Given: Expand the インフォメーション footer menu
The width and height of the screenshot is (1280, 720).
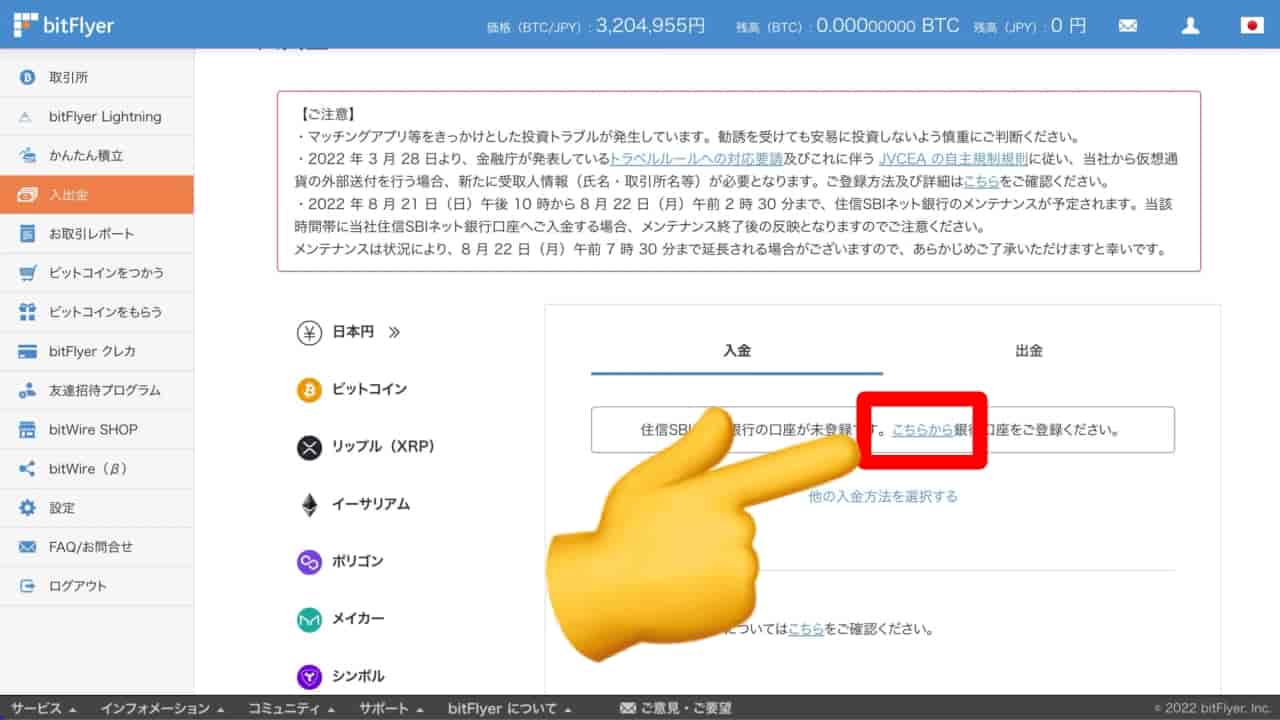Looking at the screenshot, I should tap(162, 708).
